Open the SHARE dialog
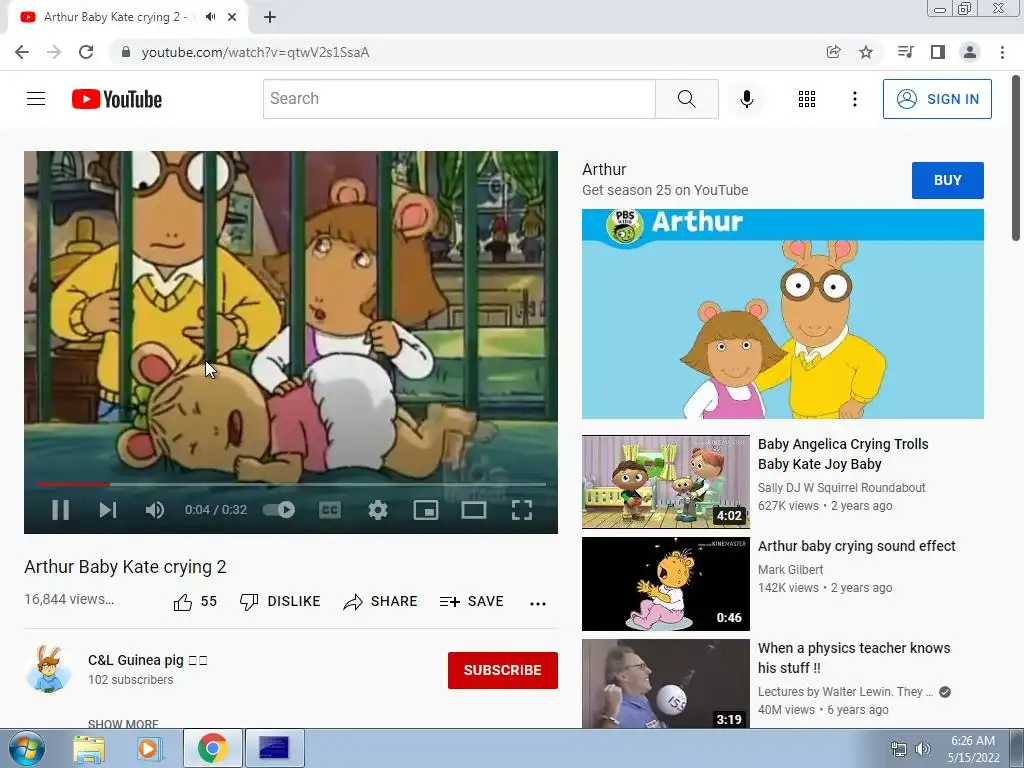The height and width of the screenshot is (768, 1024). (x=380, y=601)
